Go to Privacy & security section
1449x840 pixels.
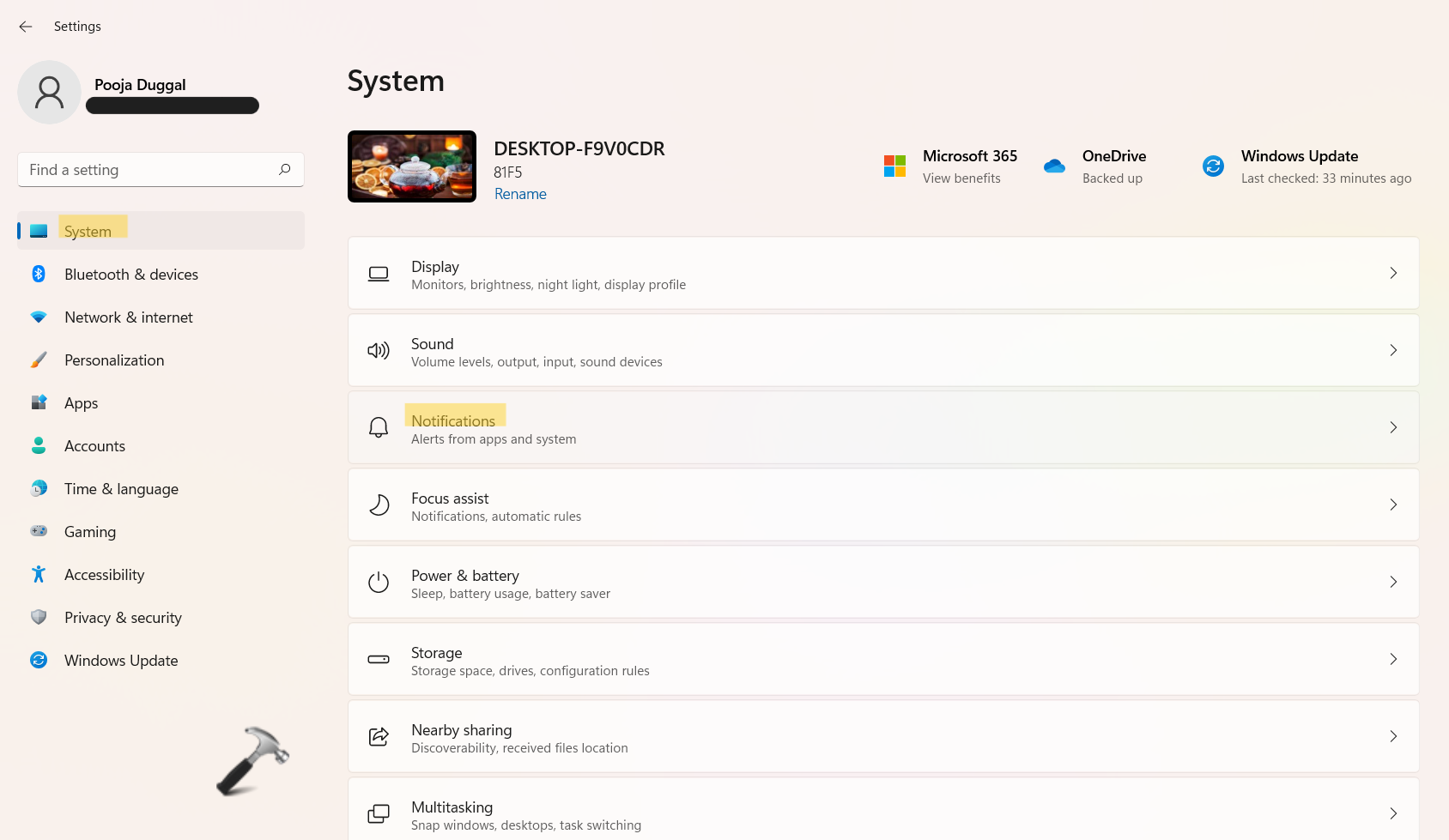123,618
